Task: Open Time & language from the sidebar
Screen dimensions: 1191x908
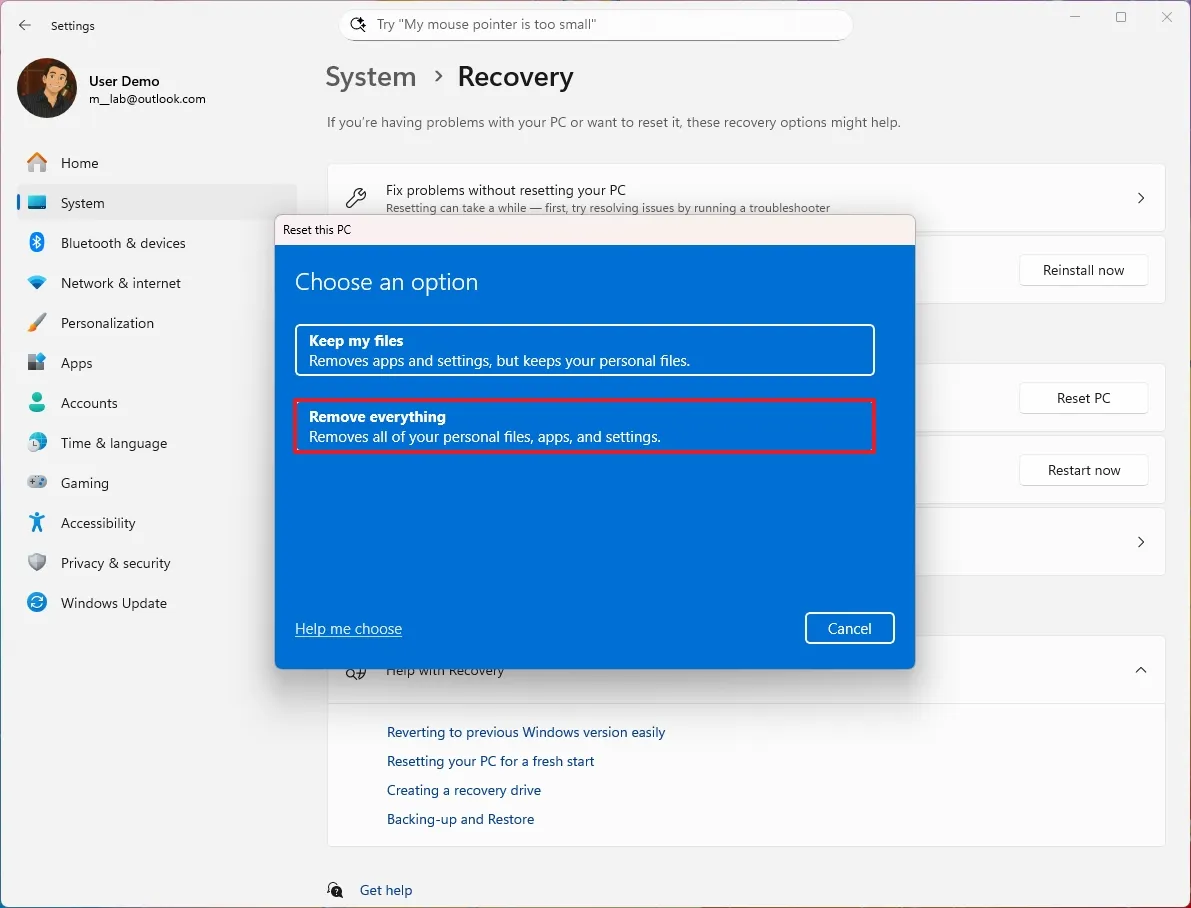Action: pyautogui.click(x=36, y=443)
